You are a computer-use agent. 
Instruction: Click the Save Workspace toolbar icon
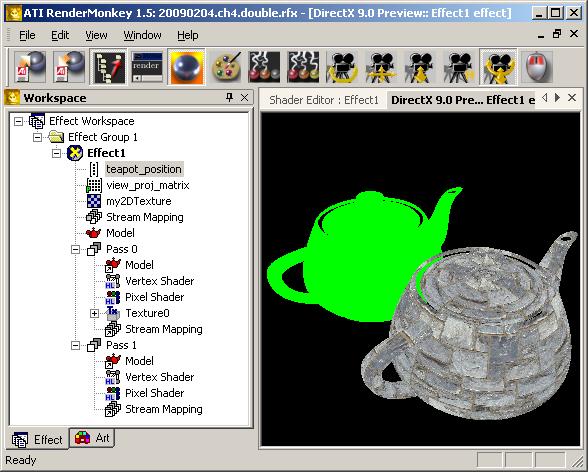click(69, 67)
